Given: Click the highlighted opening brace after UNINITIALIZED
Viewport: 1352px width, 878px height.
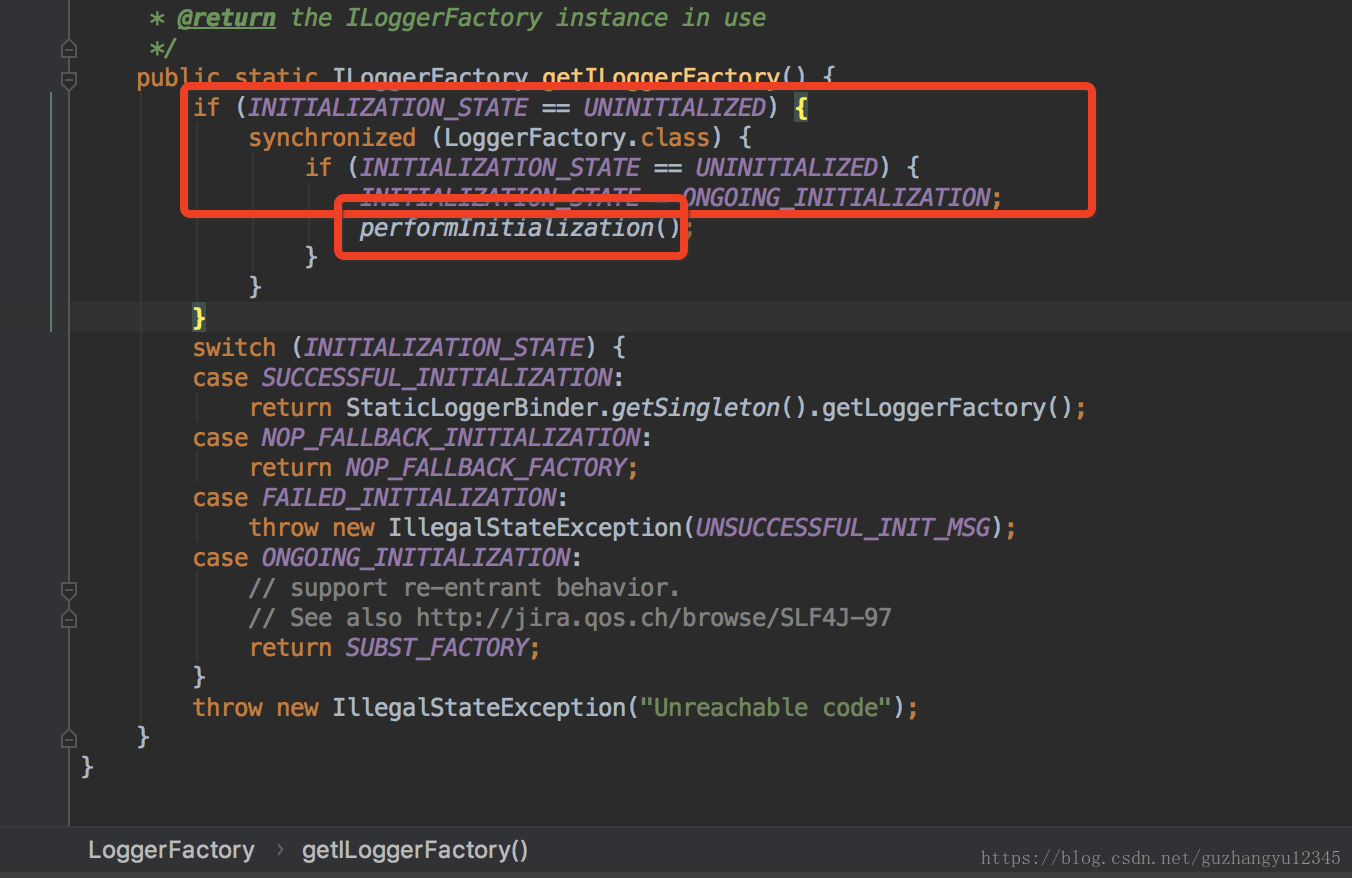Looking at the screenshot, I should [x=800, y=108].
